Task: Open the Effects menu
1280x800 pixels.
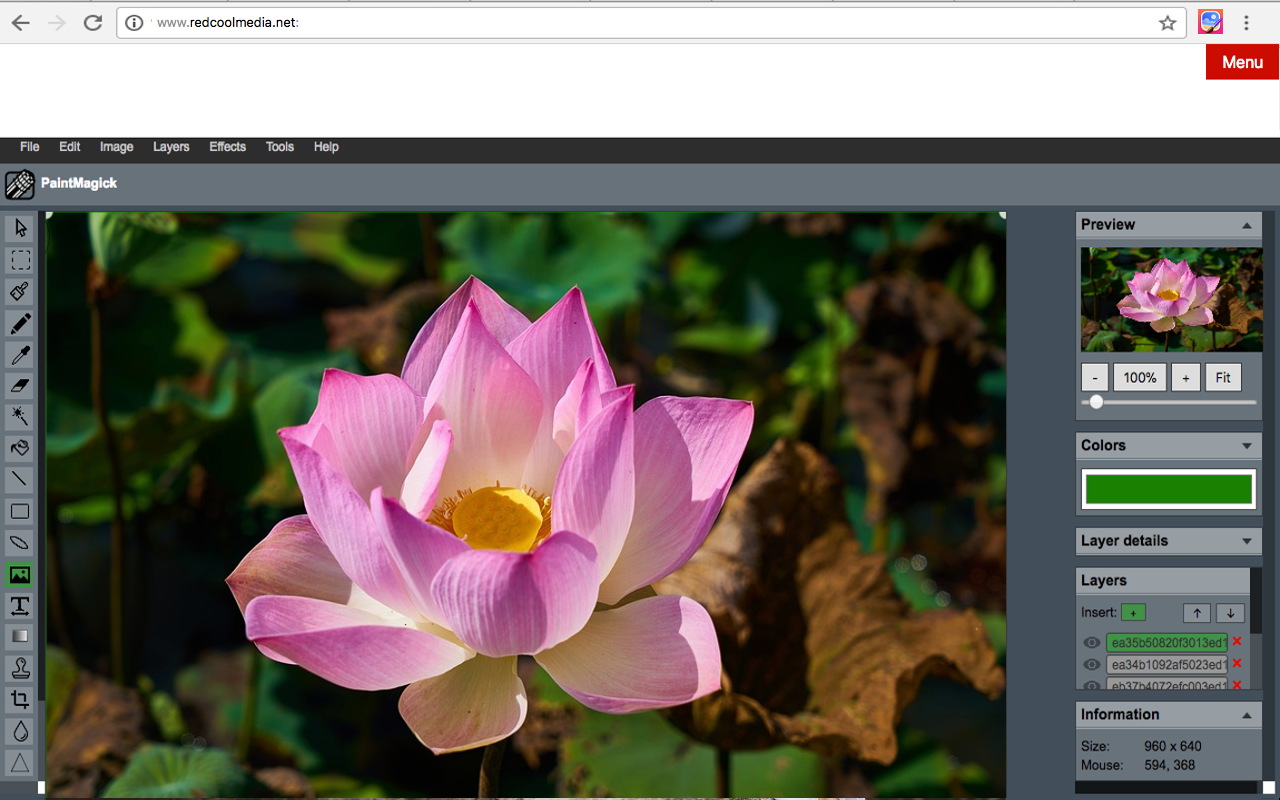Action: coord(228,147)
